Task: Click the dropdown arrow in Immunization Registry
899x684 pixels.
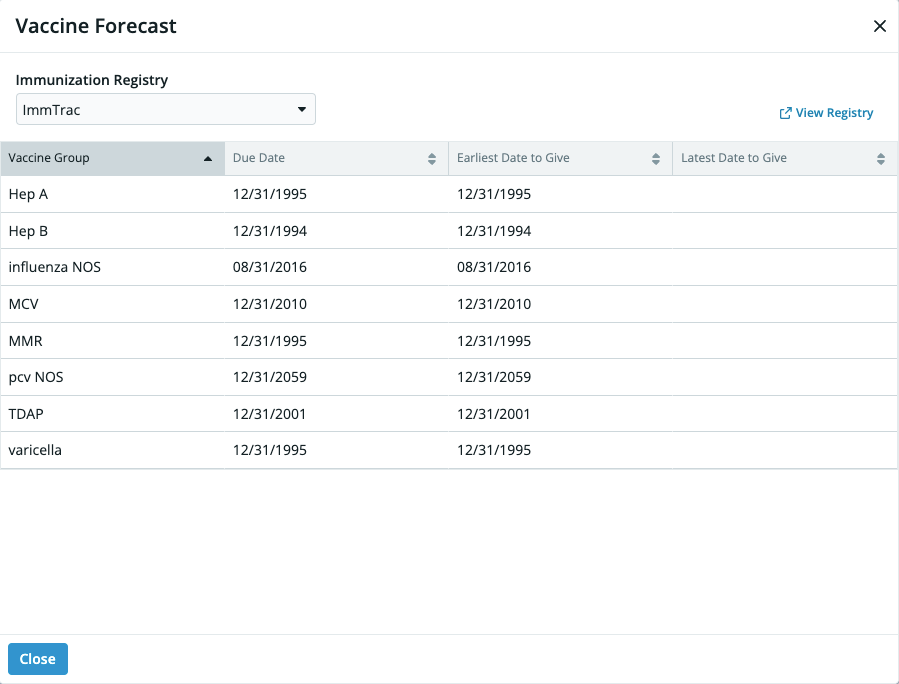Action: coord(302,110)
